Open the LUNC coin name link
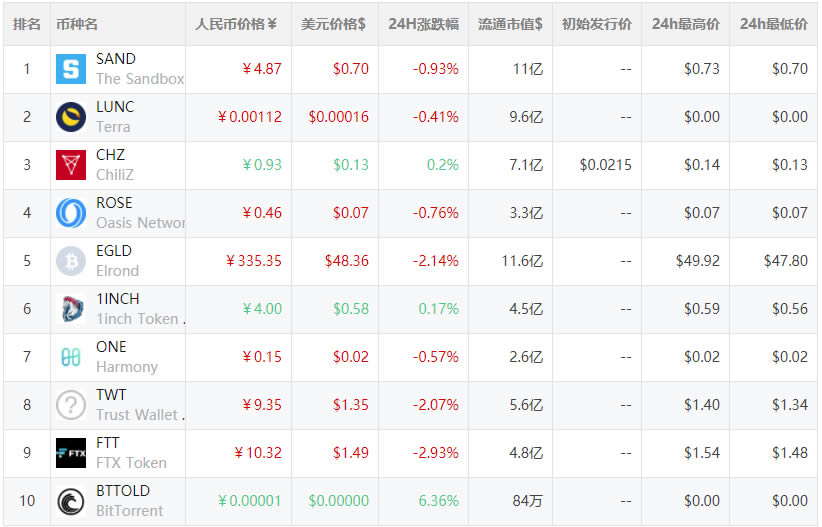This screenshot has width=822, height=527. click(115, 107)
